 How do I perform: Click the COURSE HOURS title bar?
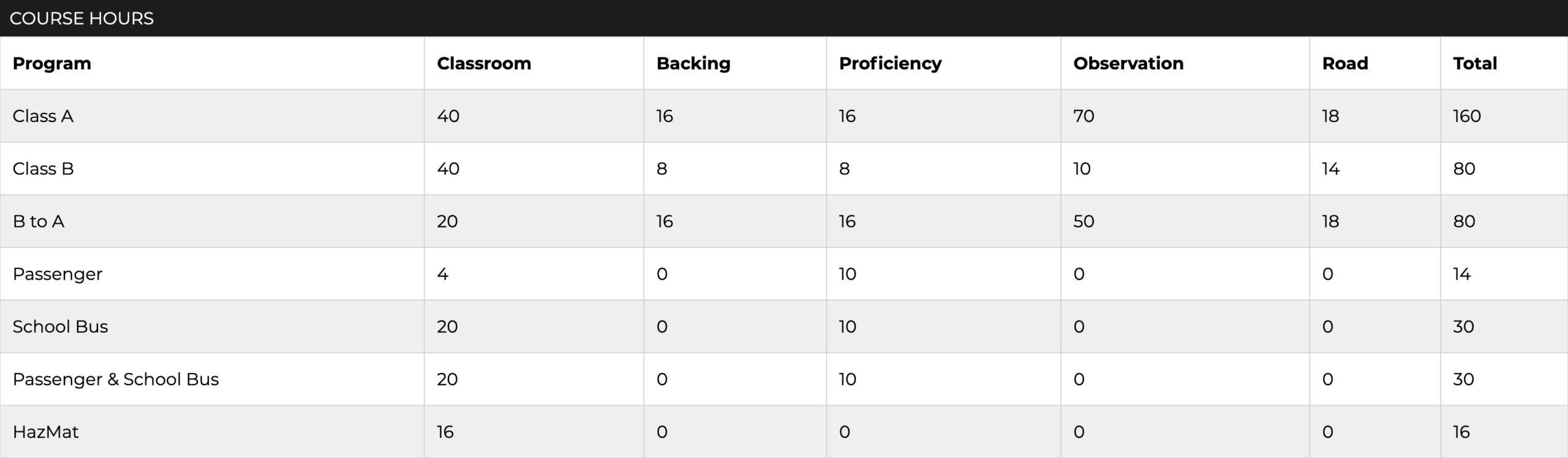(x=784, y=18)
